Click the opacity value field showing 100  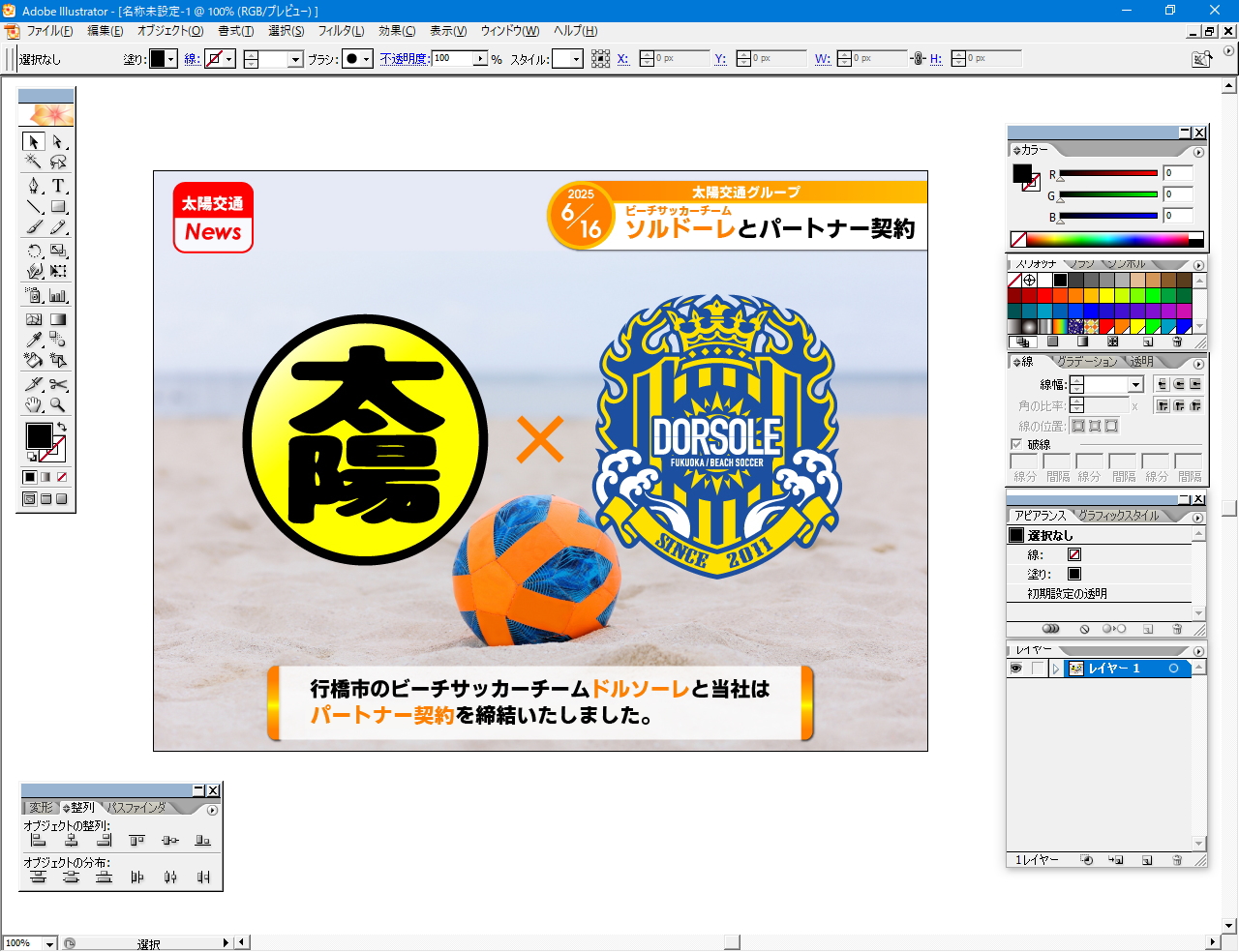coord(452,59)
